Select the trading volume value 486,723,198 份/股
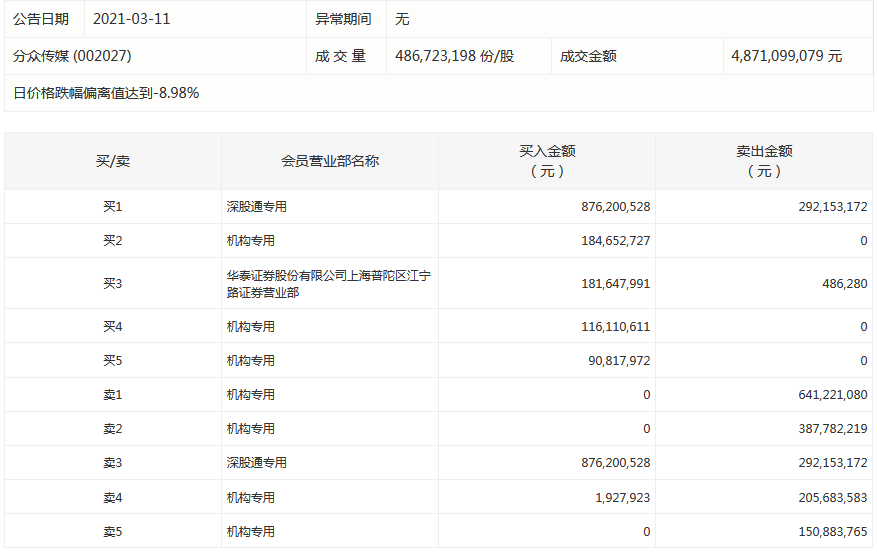 click(453, 56)
